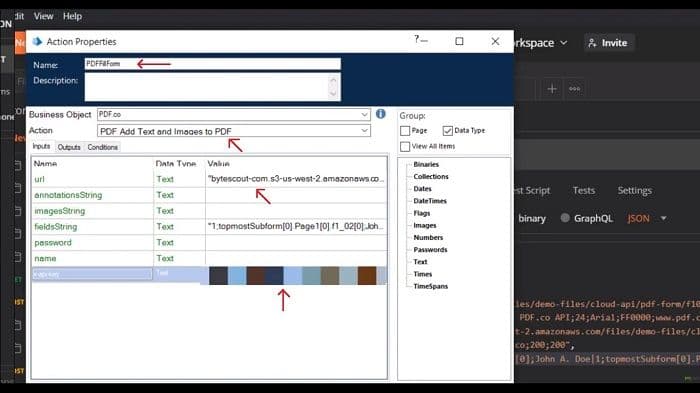Switch to the Outputs tab

[69, 147]
